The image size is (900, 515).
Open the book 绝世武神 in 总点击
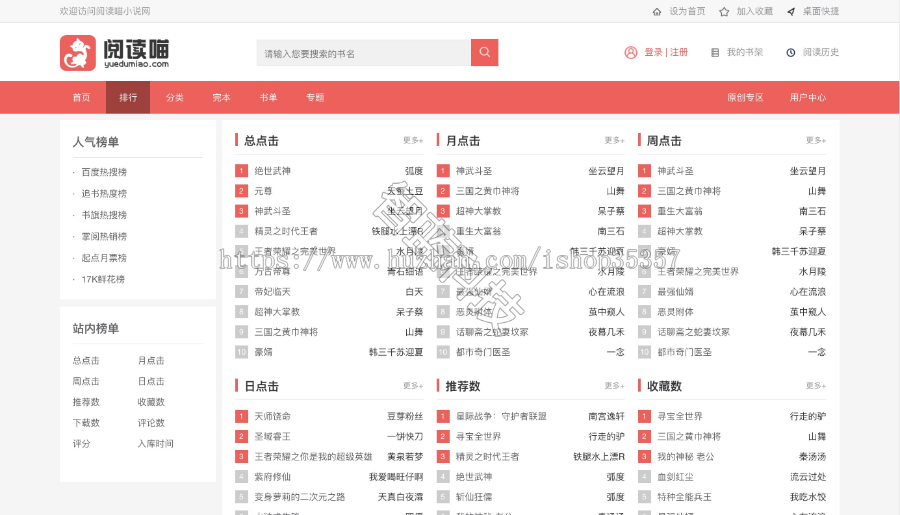pyautogui.click(x=272, y=171)
